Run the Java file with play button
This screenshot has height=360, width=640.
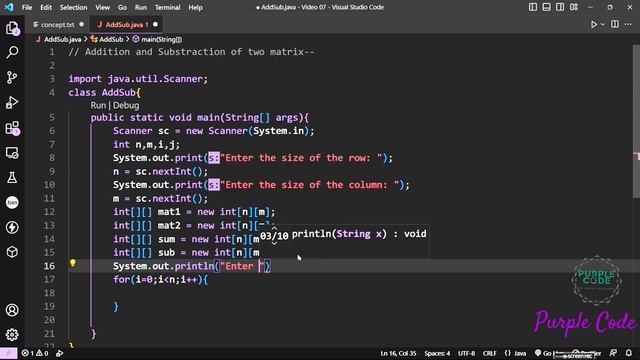[x=594, y=24]
